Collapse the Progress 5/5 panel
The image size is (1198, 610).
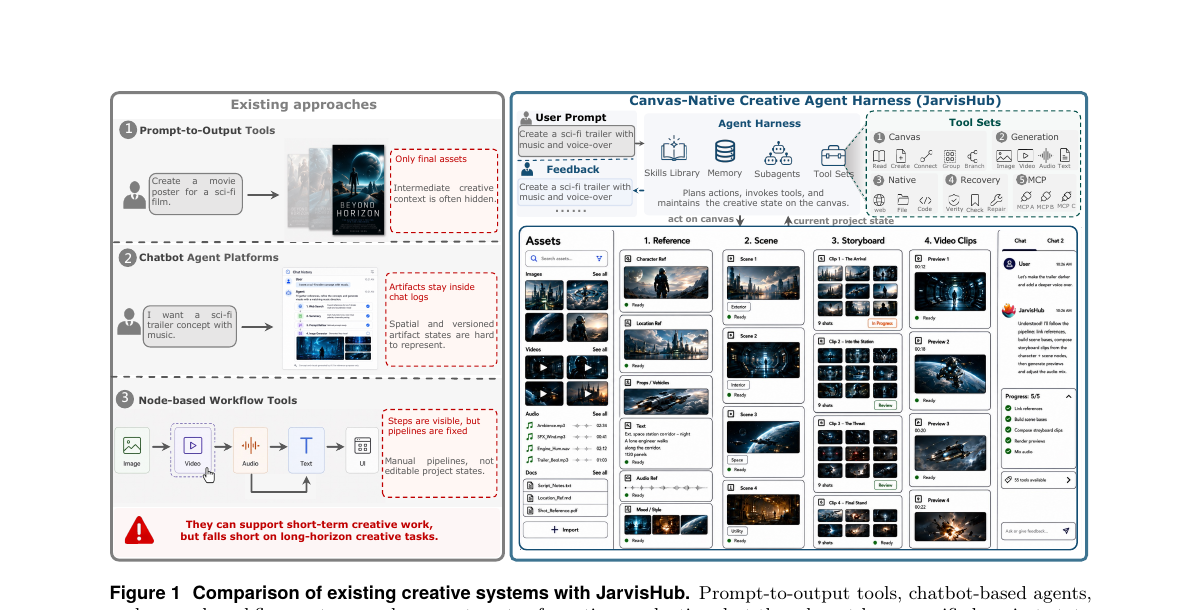point(1068,397)
